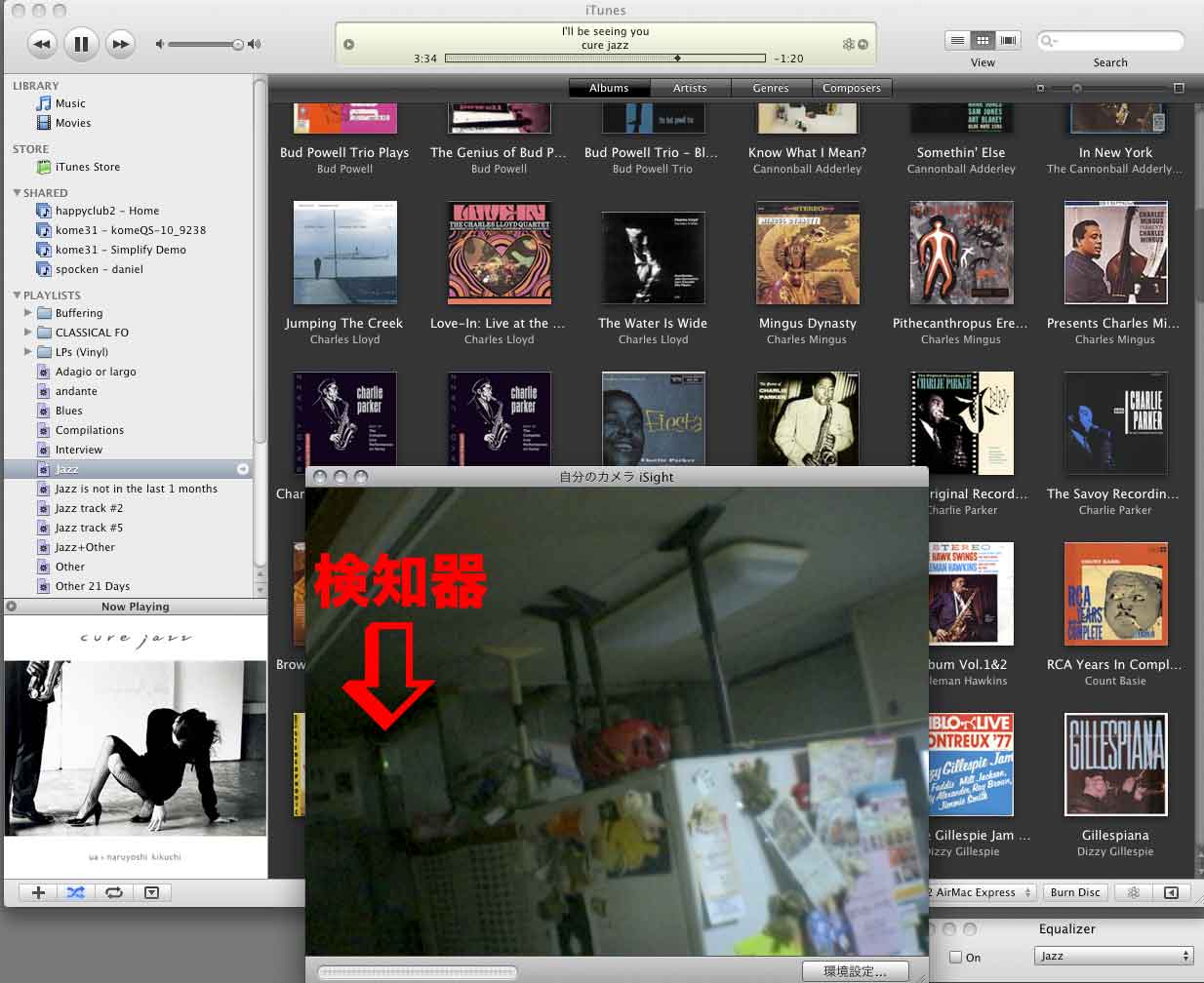
Task: Open the iTunes Store
Action: pyautogui.click(x=88, y=167)
